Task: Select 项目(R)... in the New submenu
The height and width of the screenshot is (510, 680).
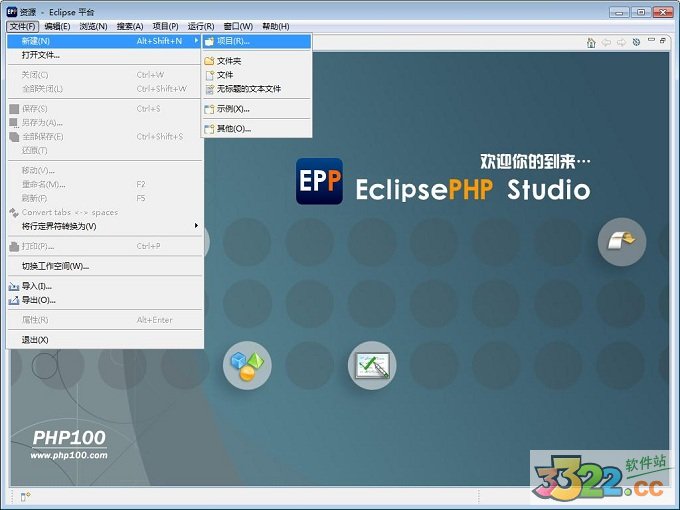Action: 256,41
